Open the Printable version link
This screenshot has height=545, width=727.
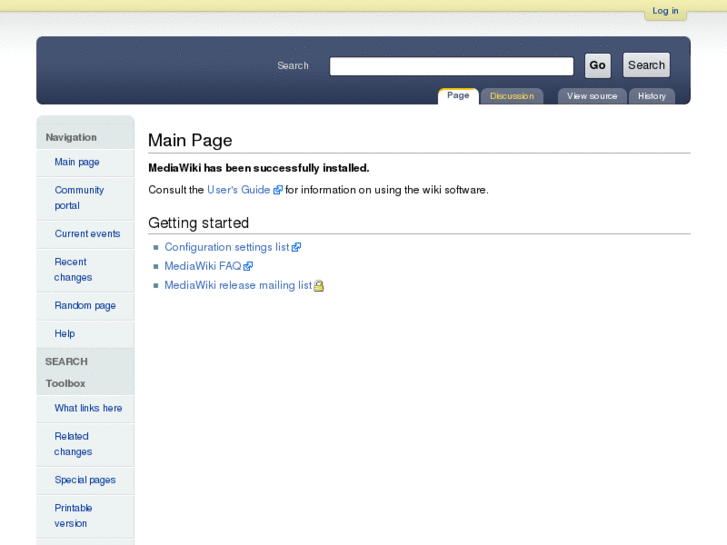click(73, 515)
